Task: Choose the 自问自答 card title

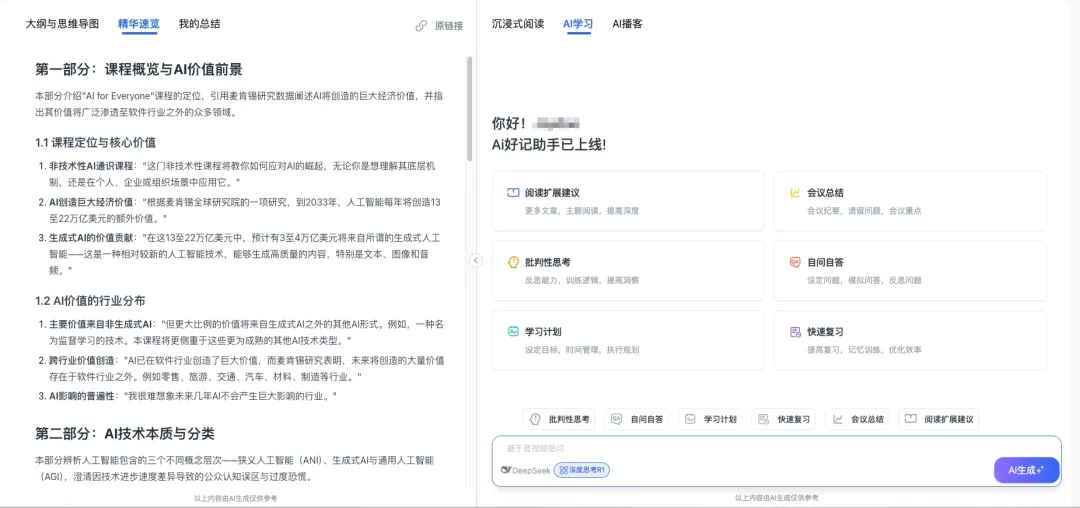Action: [825, 262]
